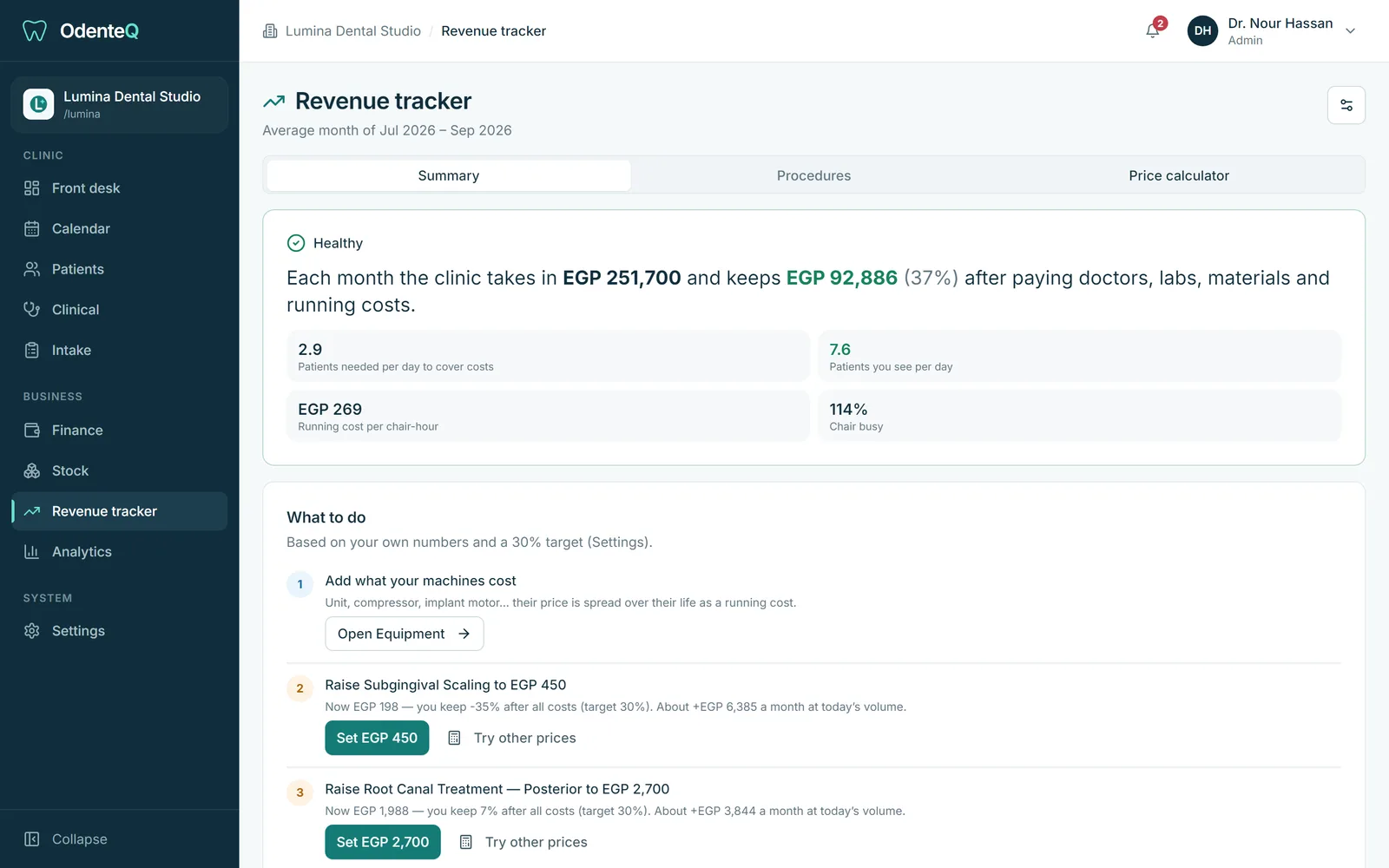
Task: Click 'Average month of Jul 2026 – Sep 2026'
Action: [x=387, y=130]
